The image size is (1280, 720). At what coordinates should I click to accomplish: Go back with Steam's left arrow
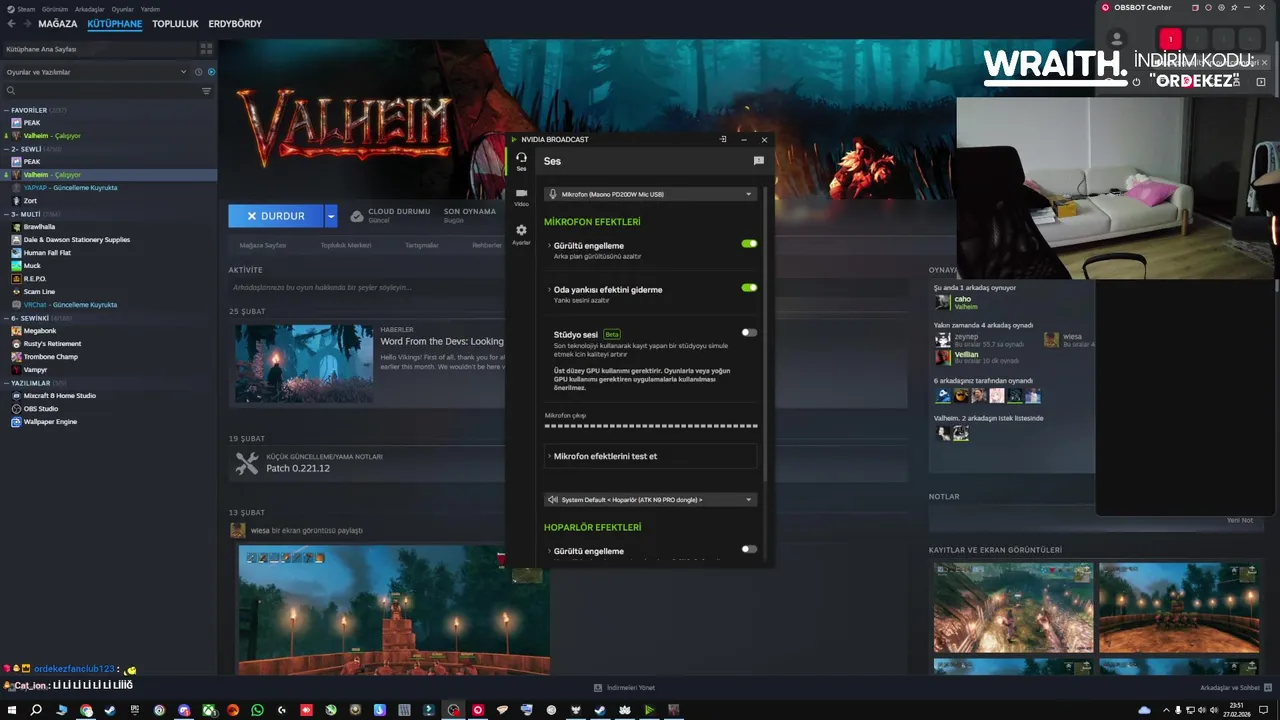(x=10, y=23)
